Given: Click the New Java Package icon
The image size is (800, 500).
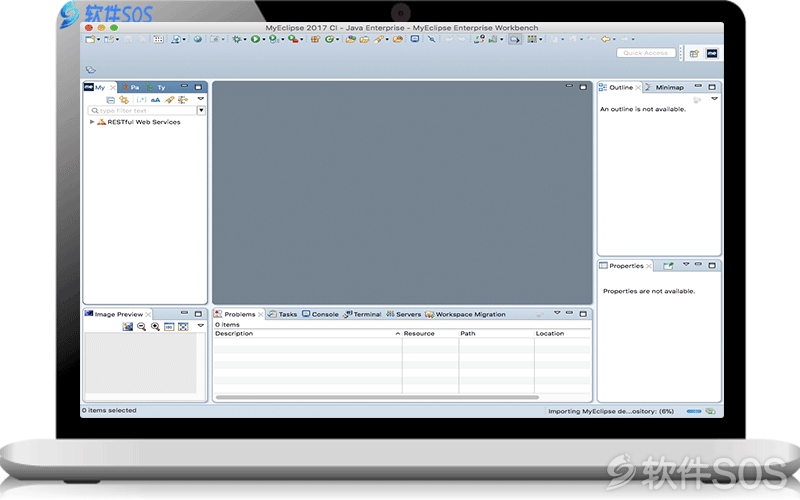Looking at the screenshot, I should [315, 39].
